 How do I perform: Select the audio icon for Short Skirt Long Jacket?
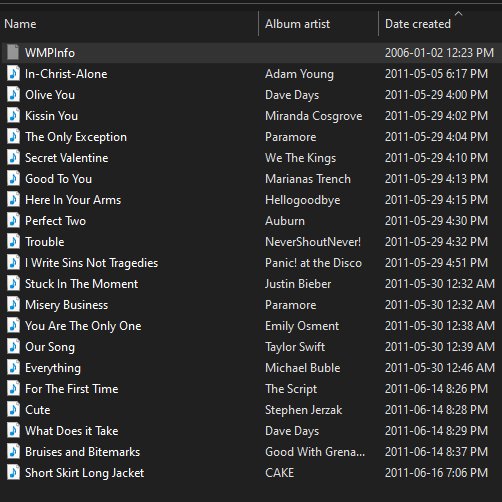13,472
